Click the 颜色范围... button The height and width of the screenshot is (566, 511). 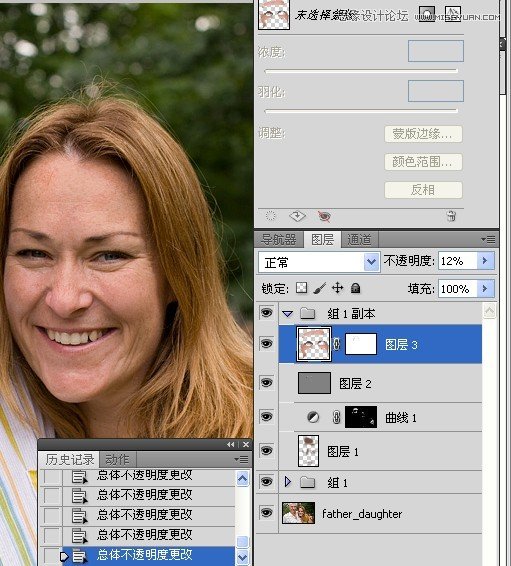(x=423, y=162)
